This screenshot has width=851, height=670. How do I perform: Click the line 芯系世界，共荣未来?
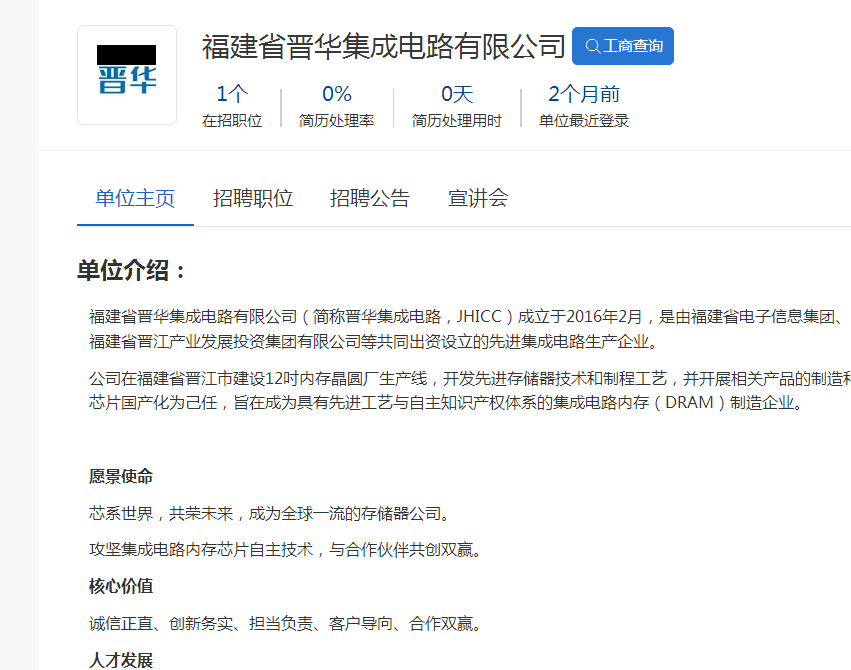tap(270, 513)
